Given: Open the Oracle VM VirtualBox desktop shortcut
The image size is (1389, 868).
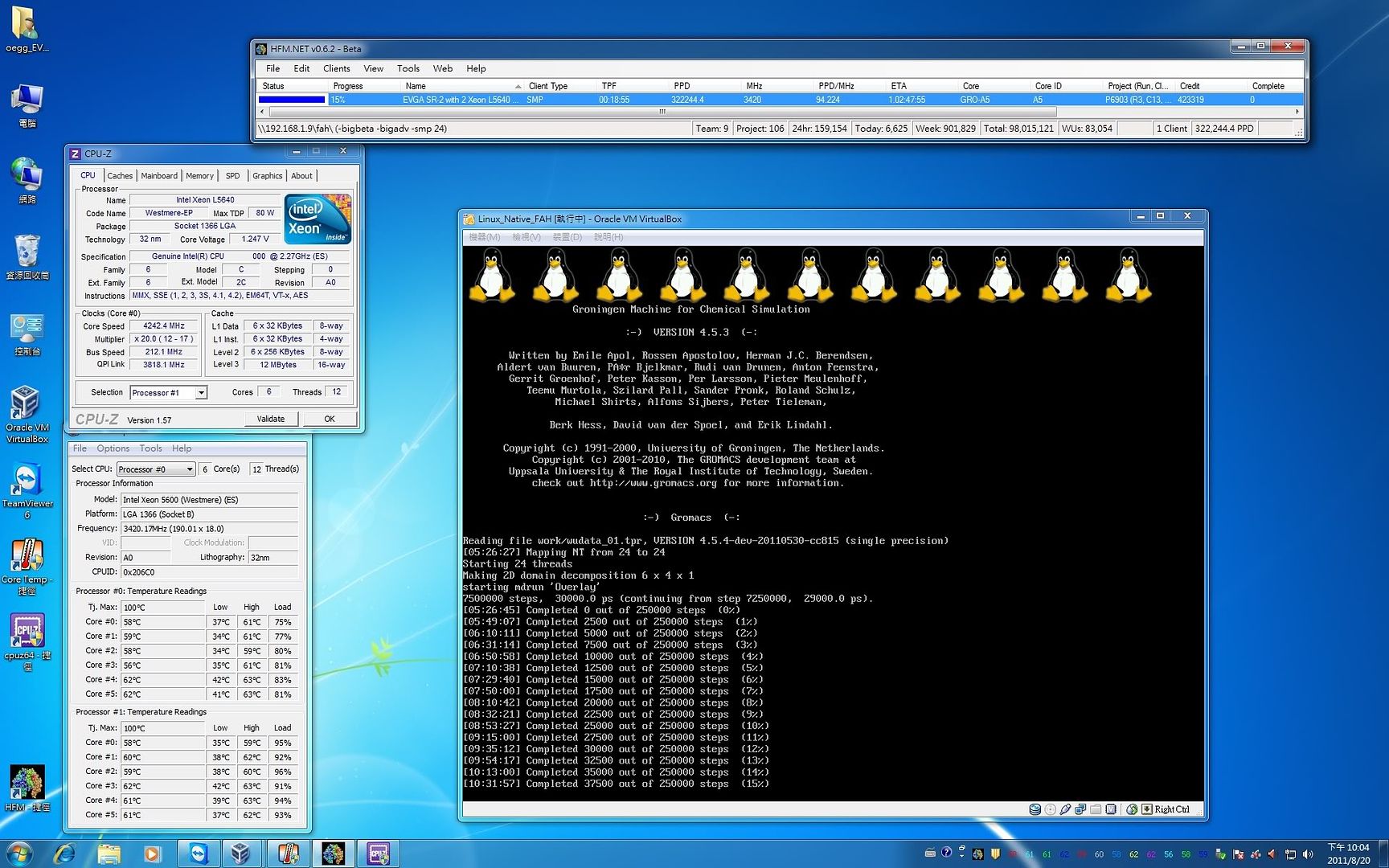Looking at the screenshot, I should (27, 414).
